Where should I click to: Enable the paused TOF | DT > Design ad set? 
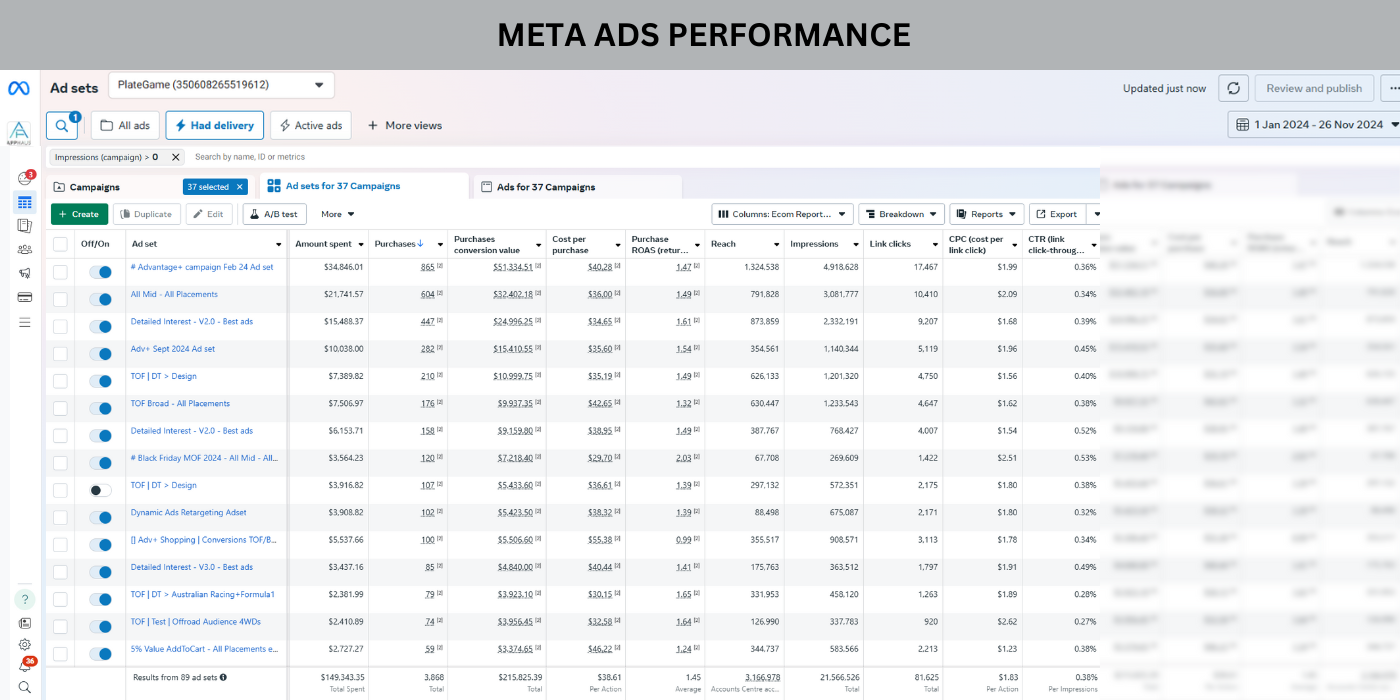tap(100, 490)
